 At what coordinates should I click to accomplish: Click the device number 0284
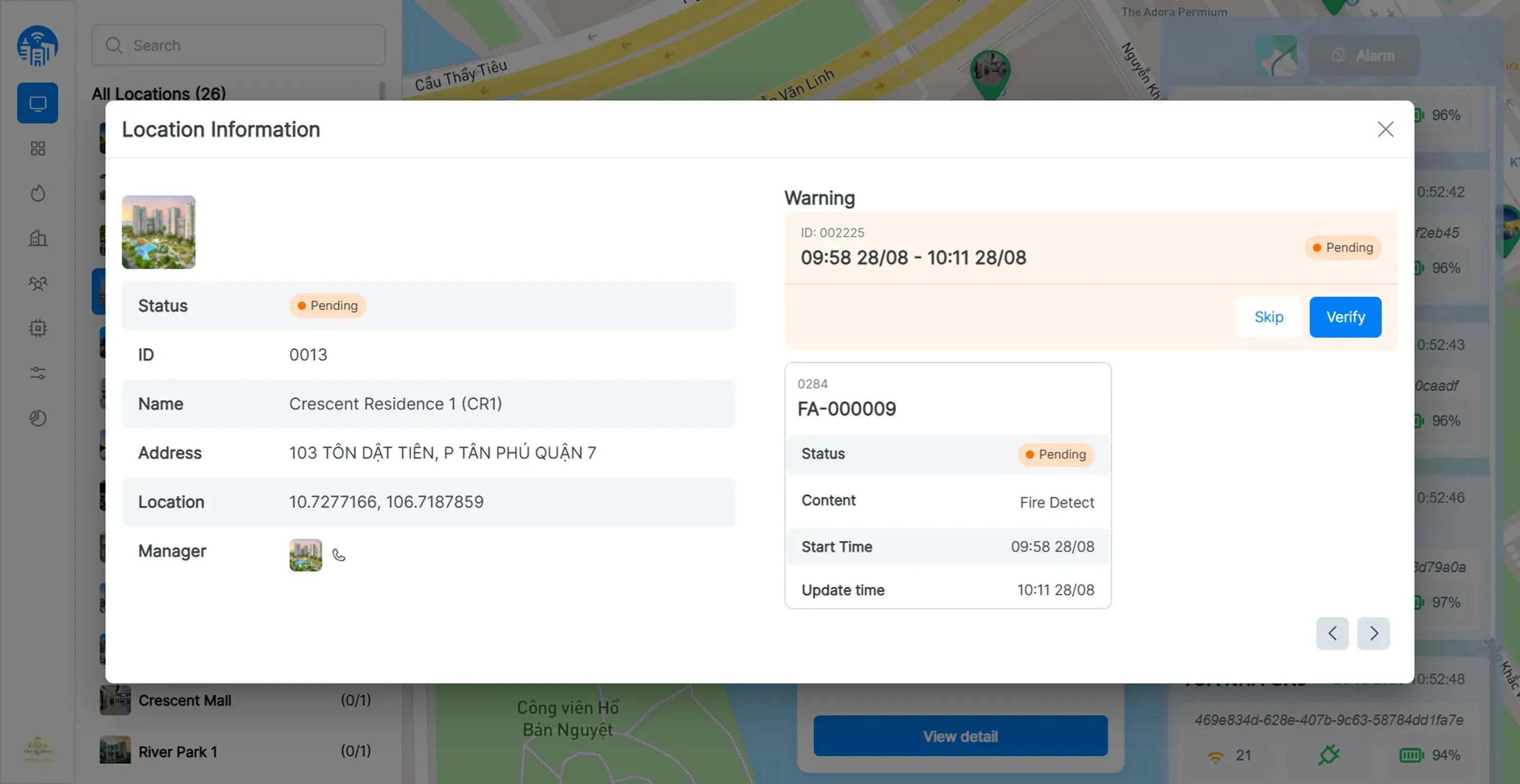(x=812, y=384)
